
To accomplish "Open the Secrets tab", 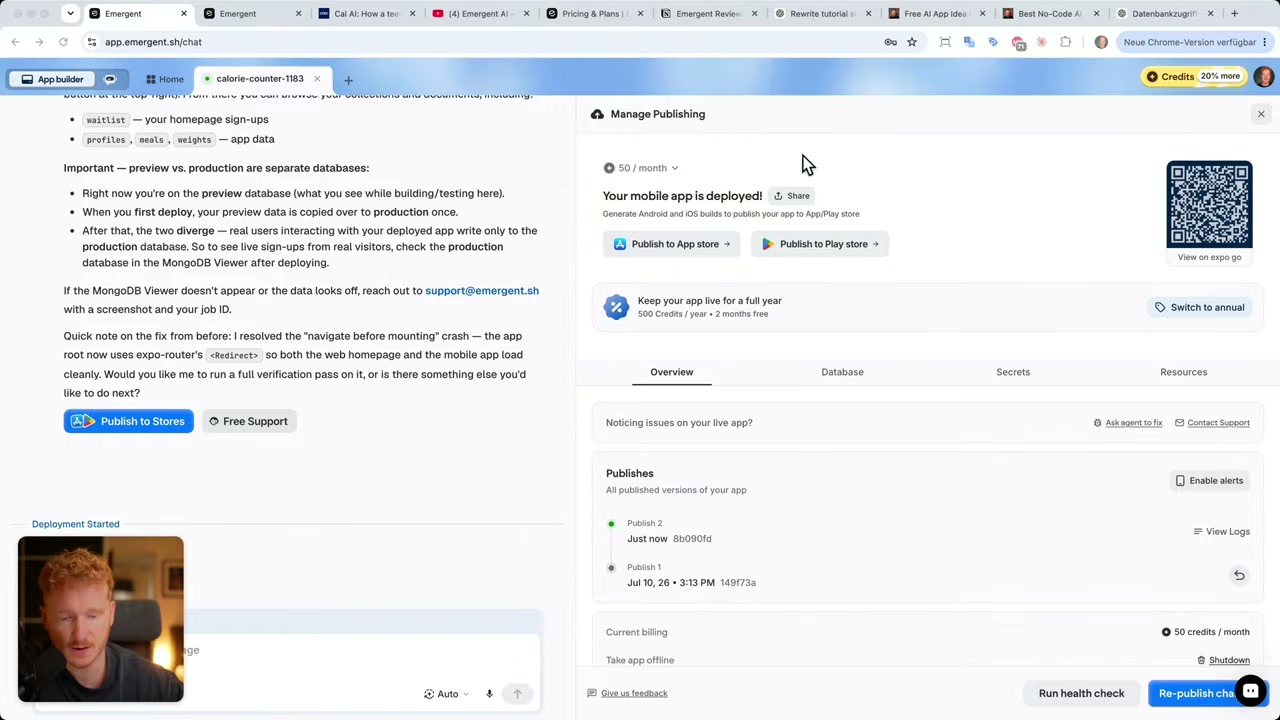I will (1013, 372).
